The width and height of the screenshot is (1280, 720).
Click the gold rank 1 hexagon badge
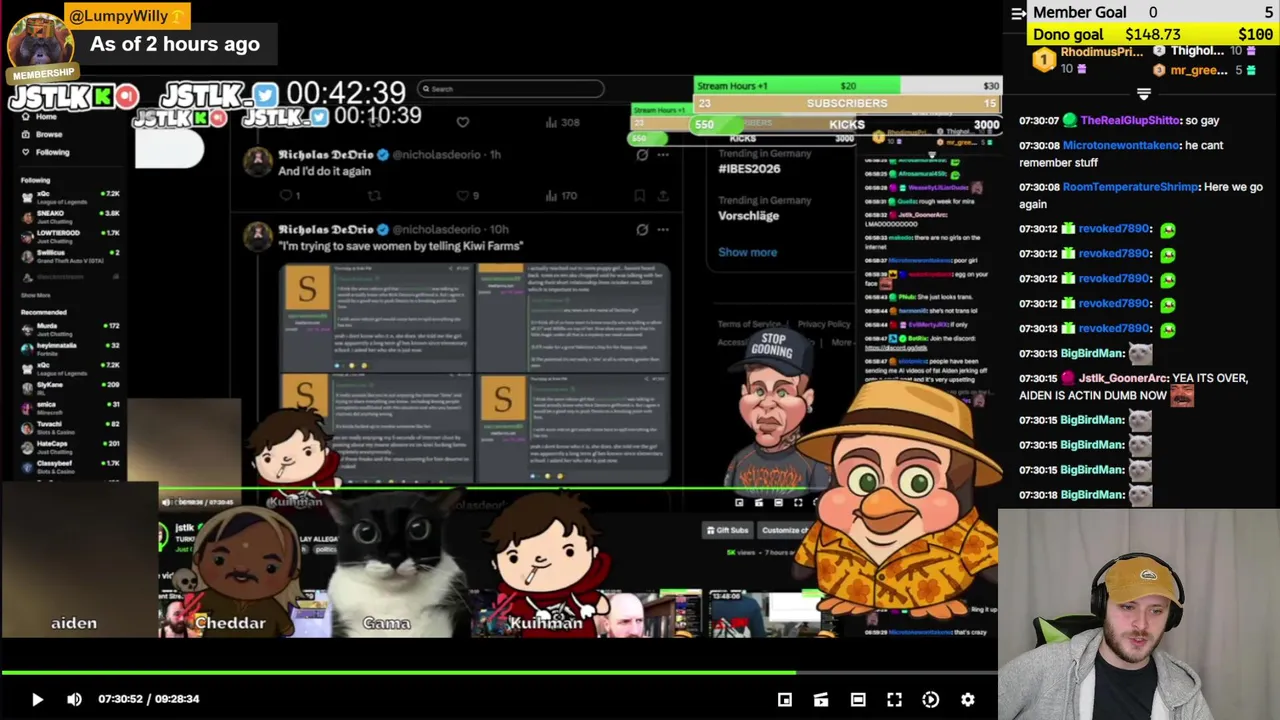1044,61
